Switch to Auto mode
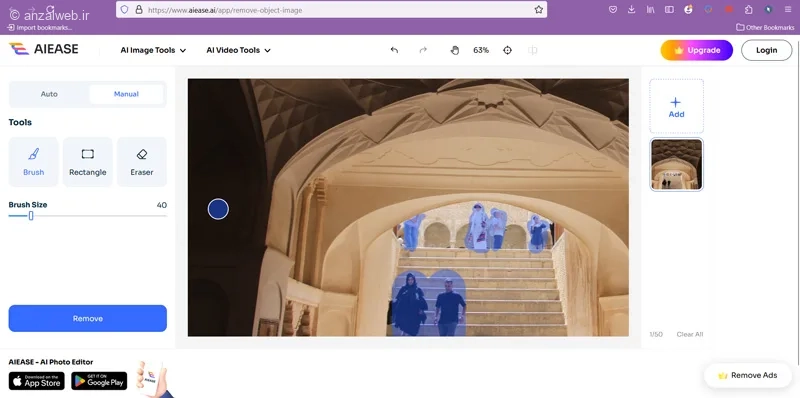 tap(49, 94)
